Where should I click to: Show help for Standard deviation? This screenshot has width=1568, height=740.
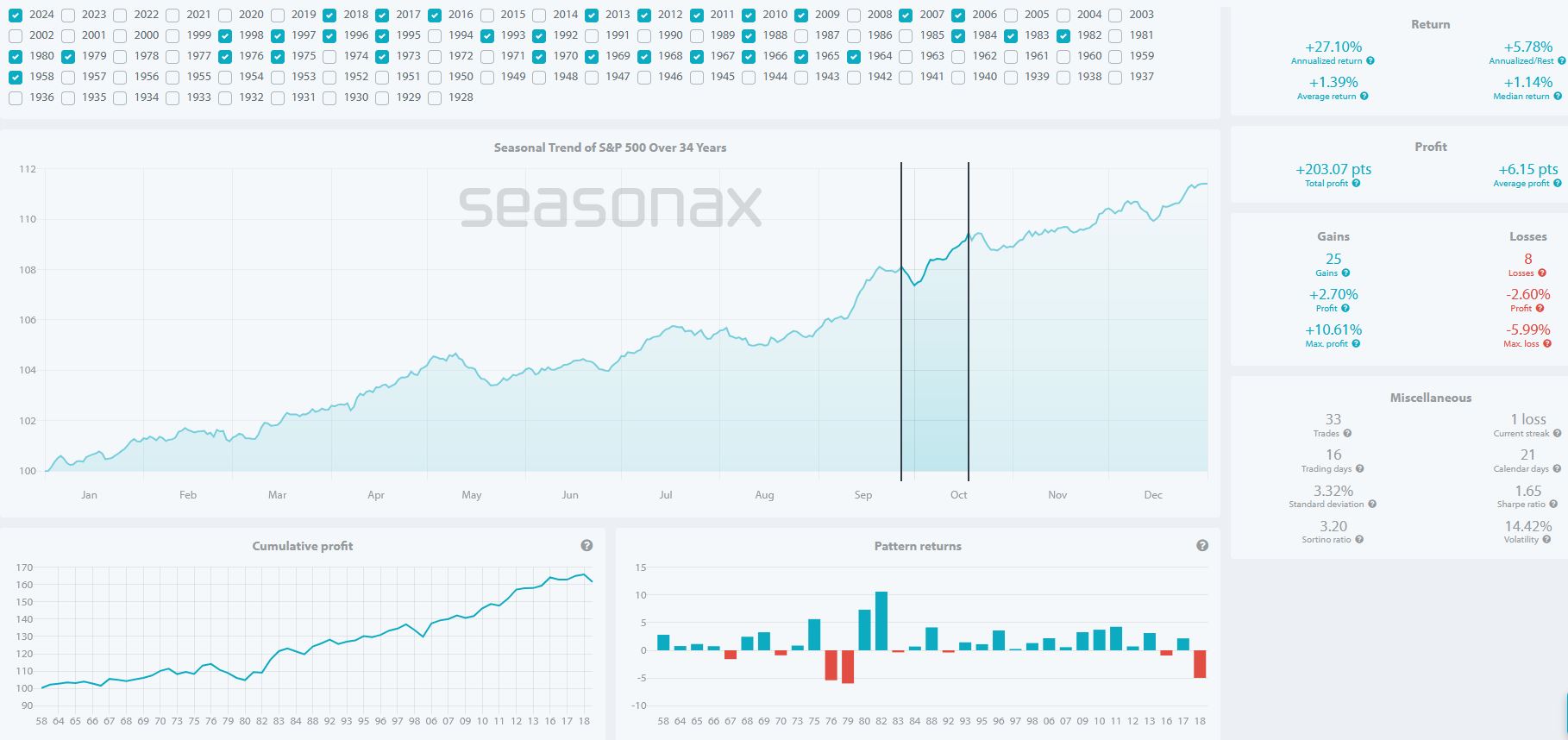tap(1372, 505)
